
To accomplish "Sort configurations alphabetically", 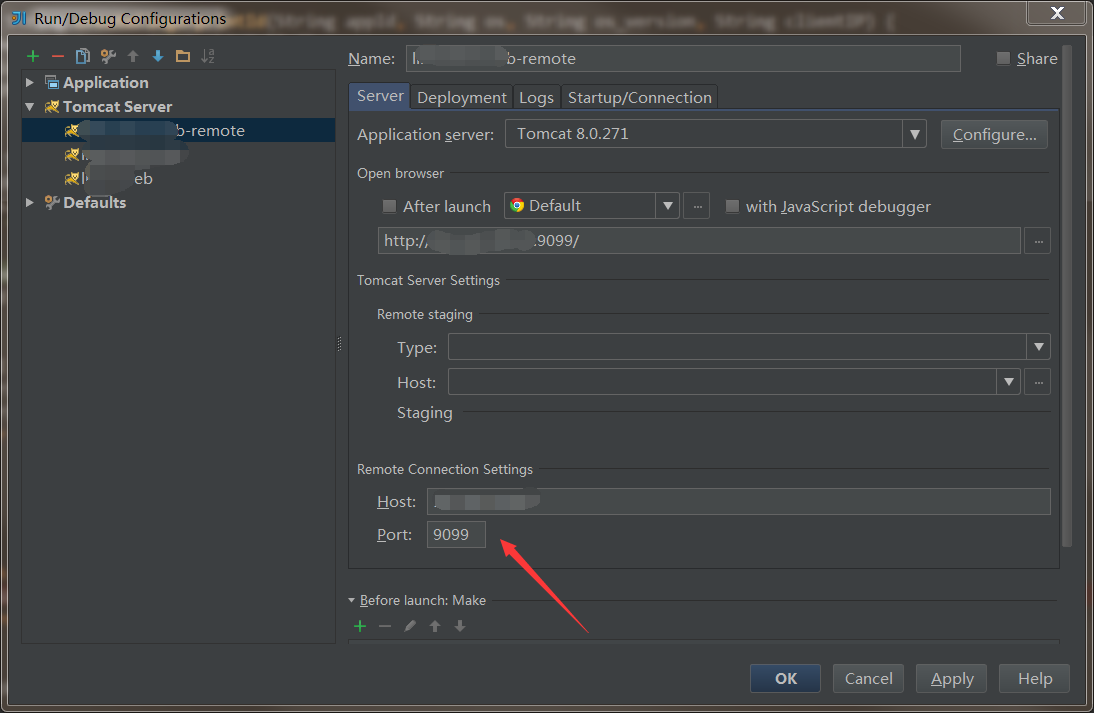I will (208, 57).
